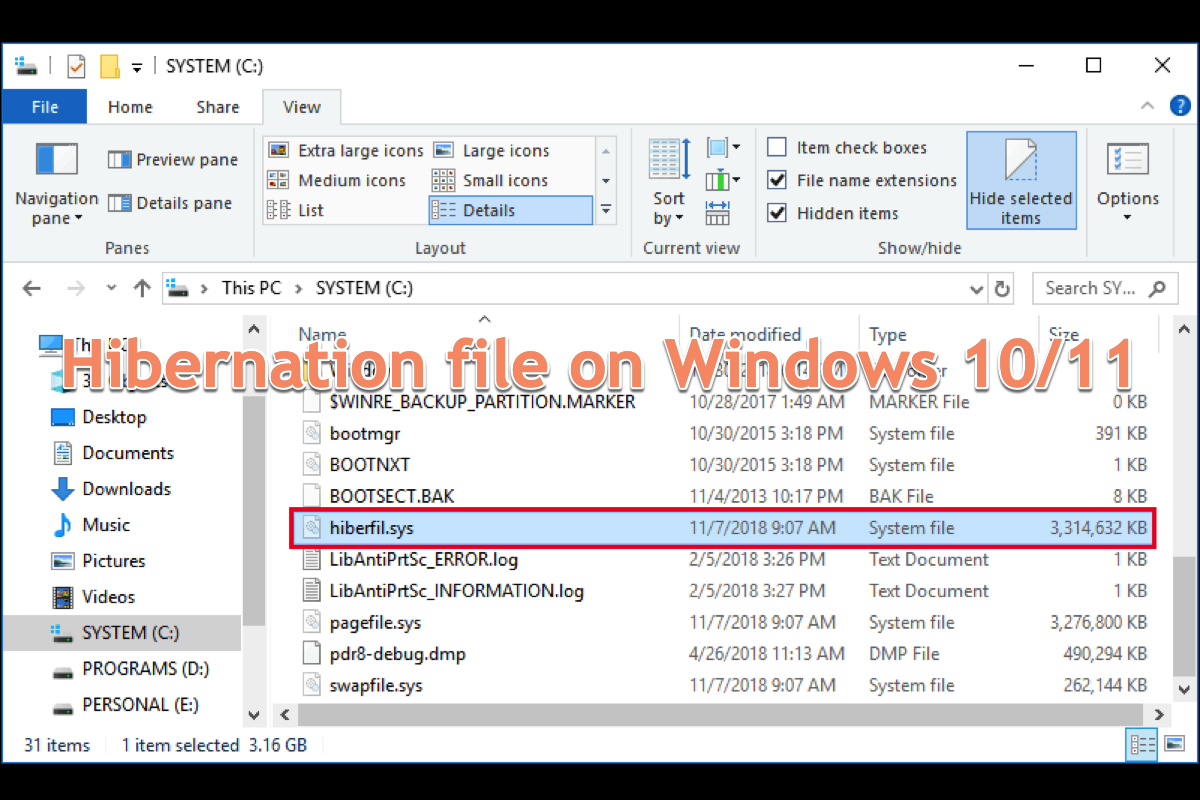Enable Item check boxes

click(777, 148)
